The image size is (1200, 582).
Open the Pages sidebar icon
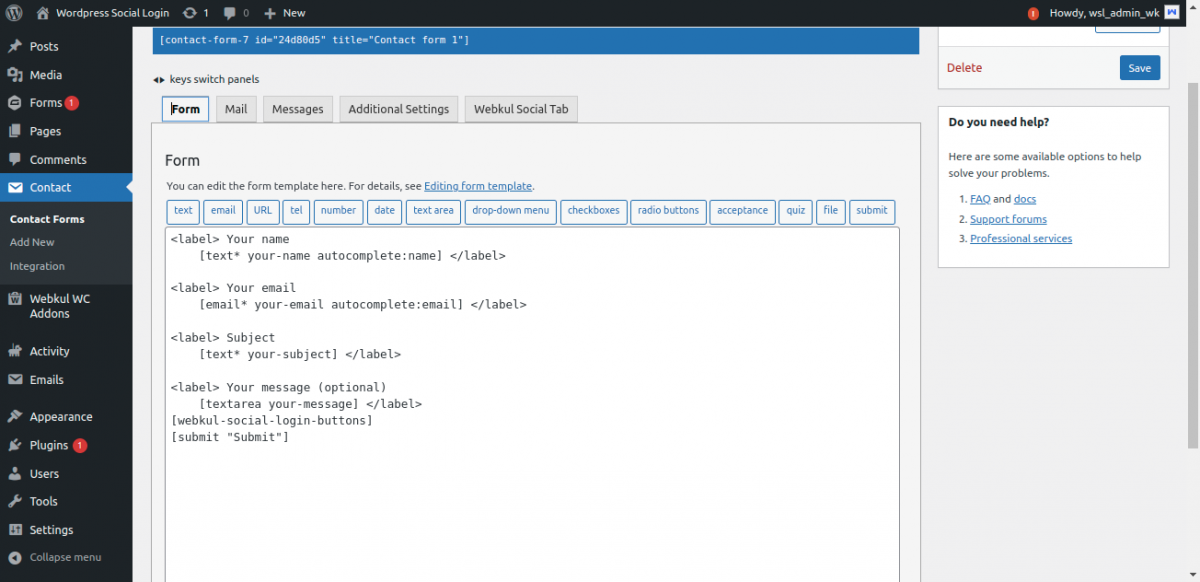click(15, 131)
